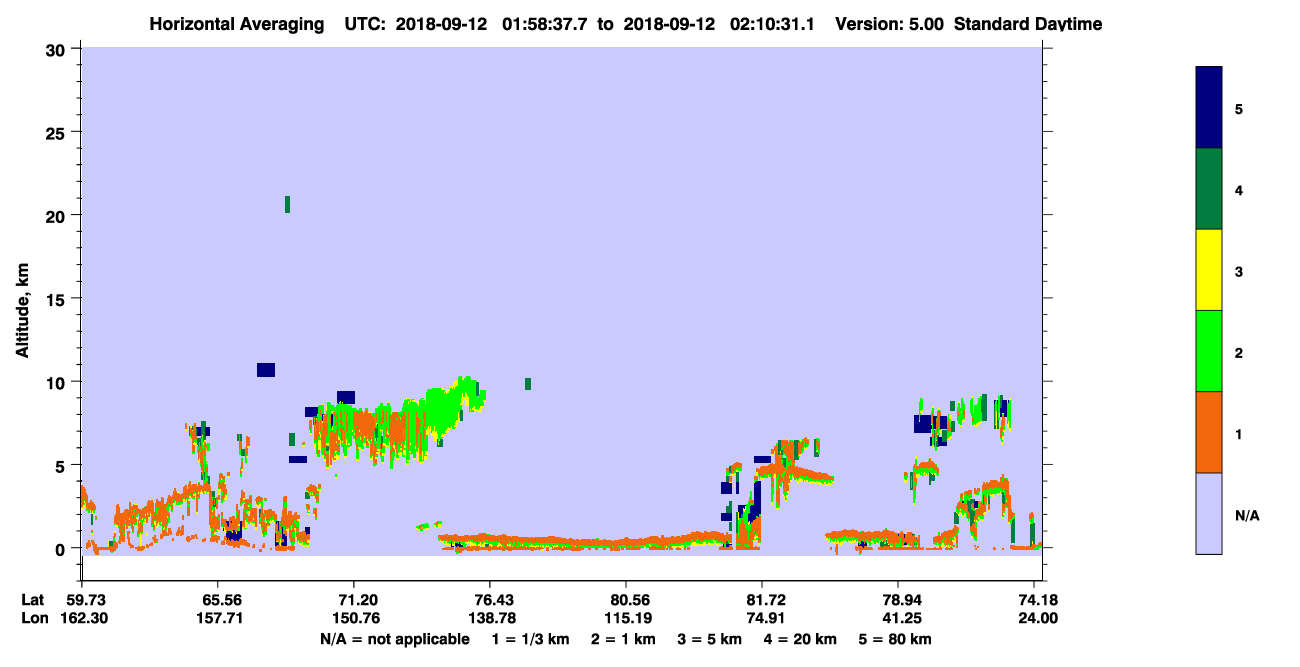
Task: Click the '5 = 80 km' legend text
Action: (896, 639)
